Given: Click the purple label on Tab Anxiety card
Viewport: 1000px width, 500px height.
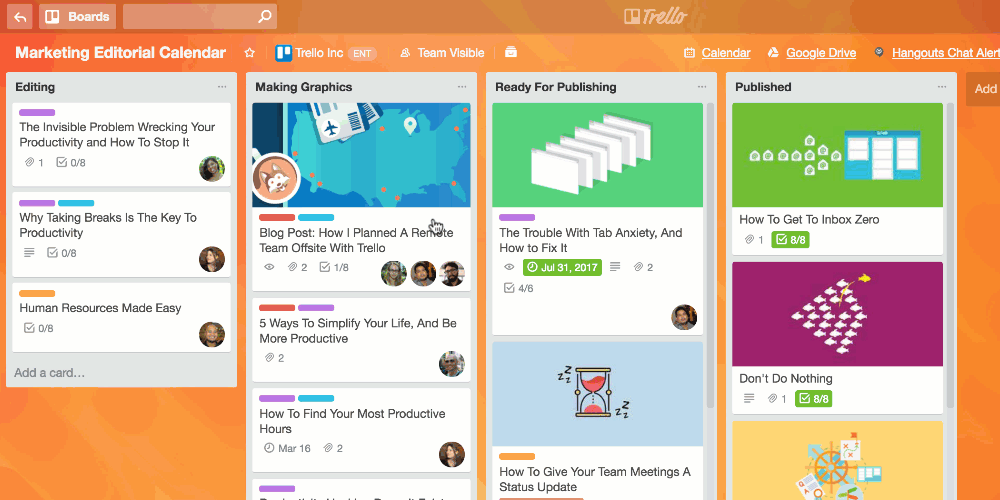Looking at the screenshot, I should [x=517, y=217].
